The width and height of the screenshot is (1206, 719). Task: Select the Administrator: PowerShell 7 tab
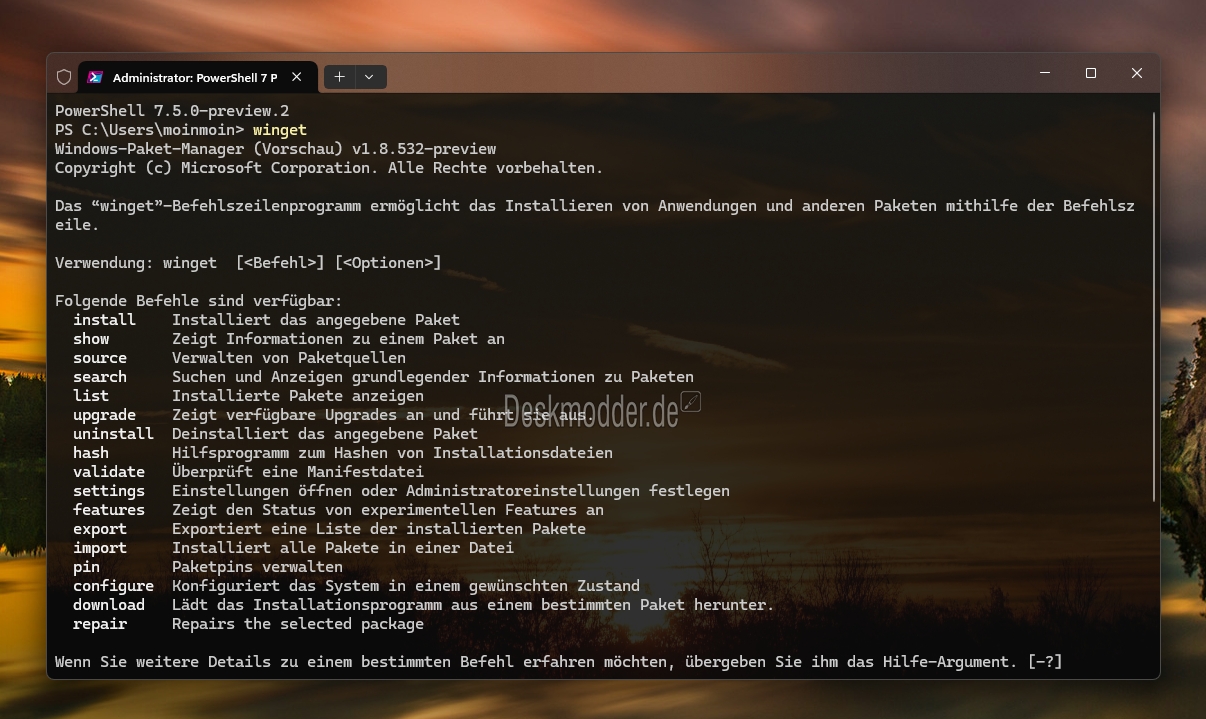[x=198, y=77]
